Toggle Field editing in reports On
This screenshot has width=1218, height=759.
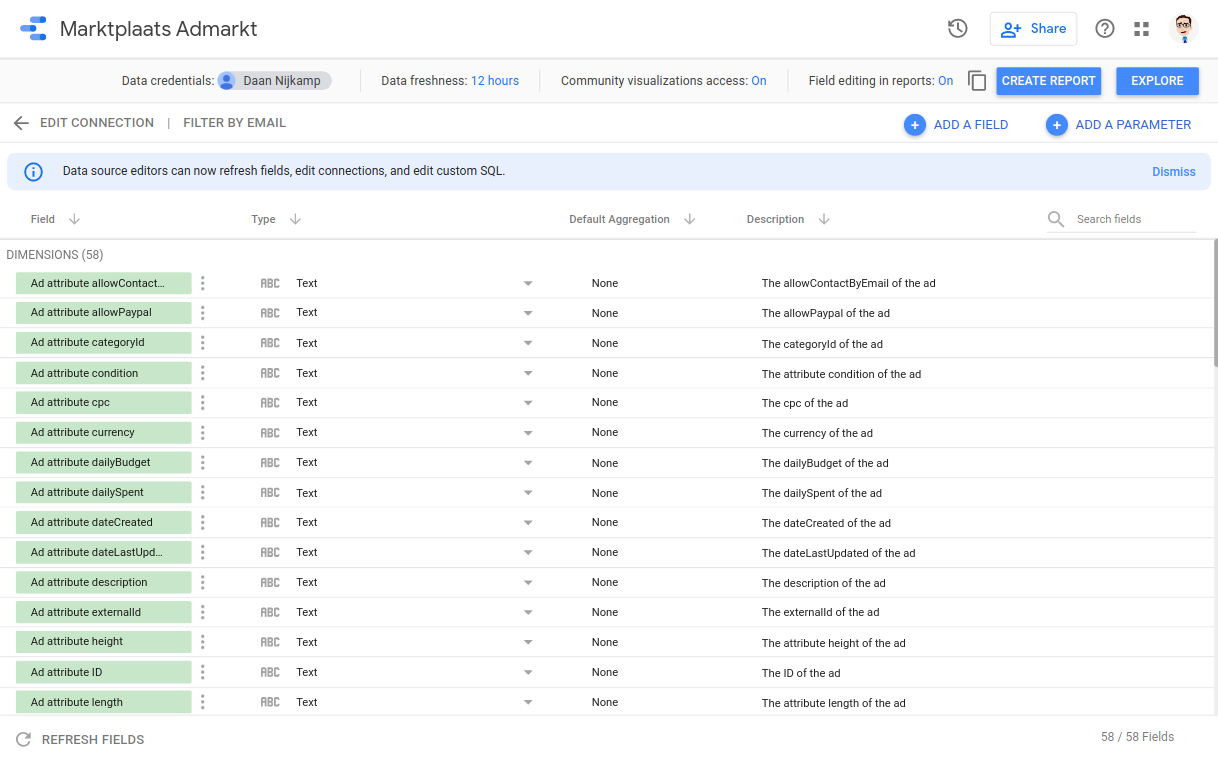tap(945, 81)
